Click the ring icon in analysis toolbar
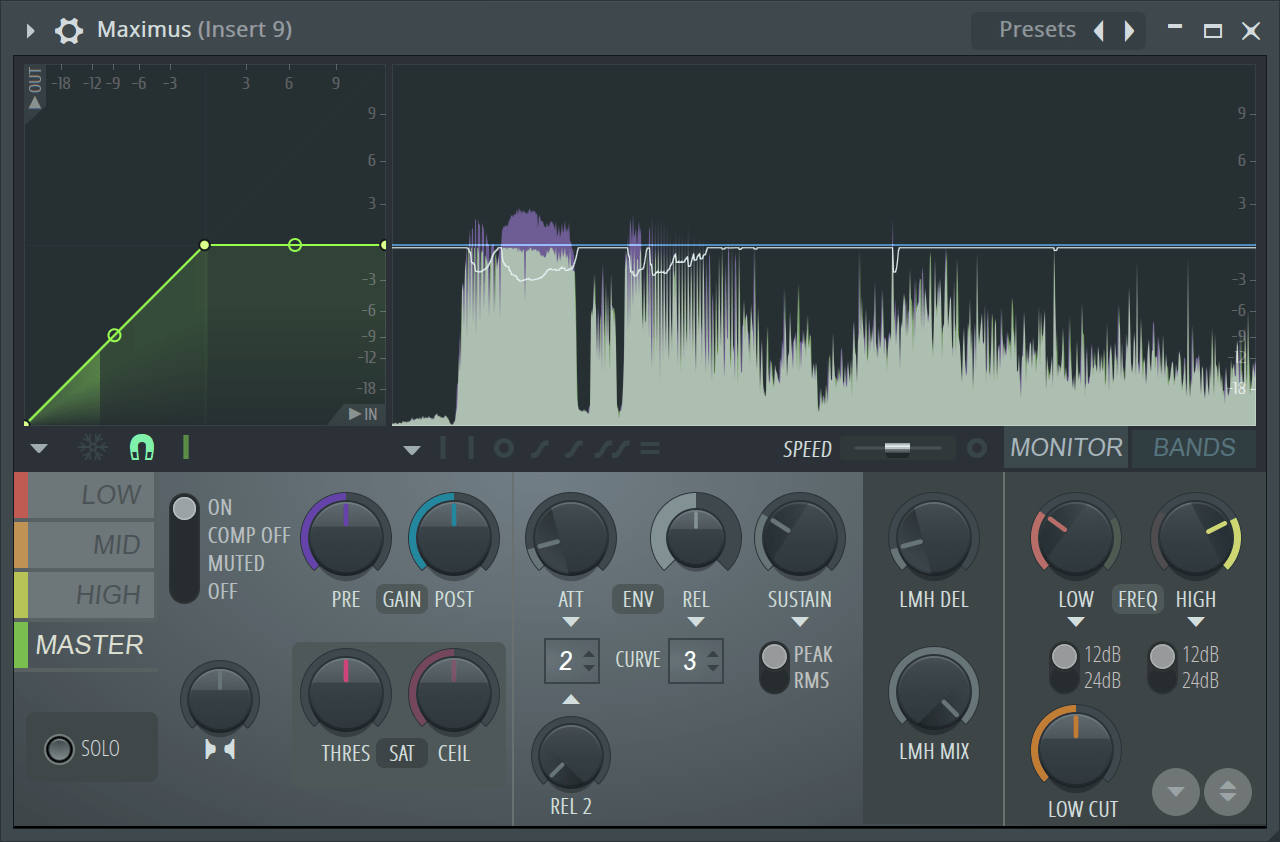The height and width of the screenshot is (842, 1280). pos(504,449)
